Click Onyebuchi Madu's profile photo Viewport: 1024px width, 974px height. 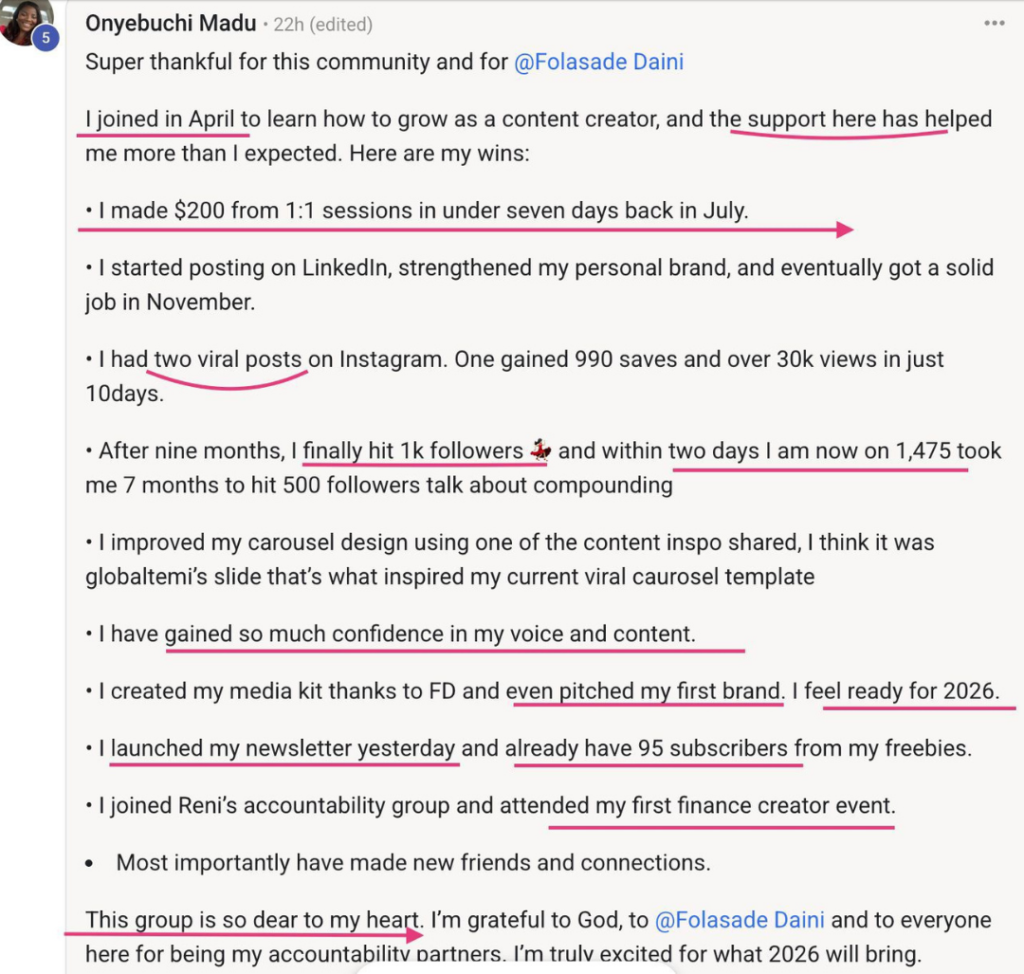[24, 20]
